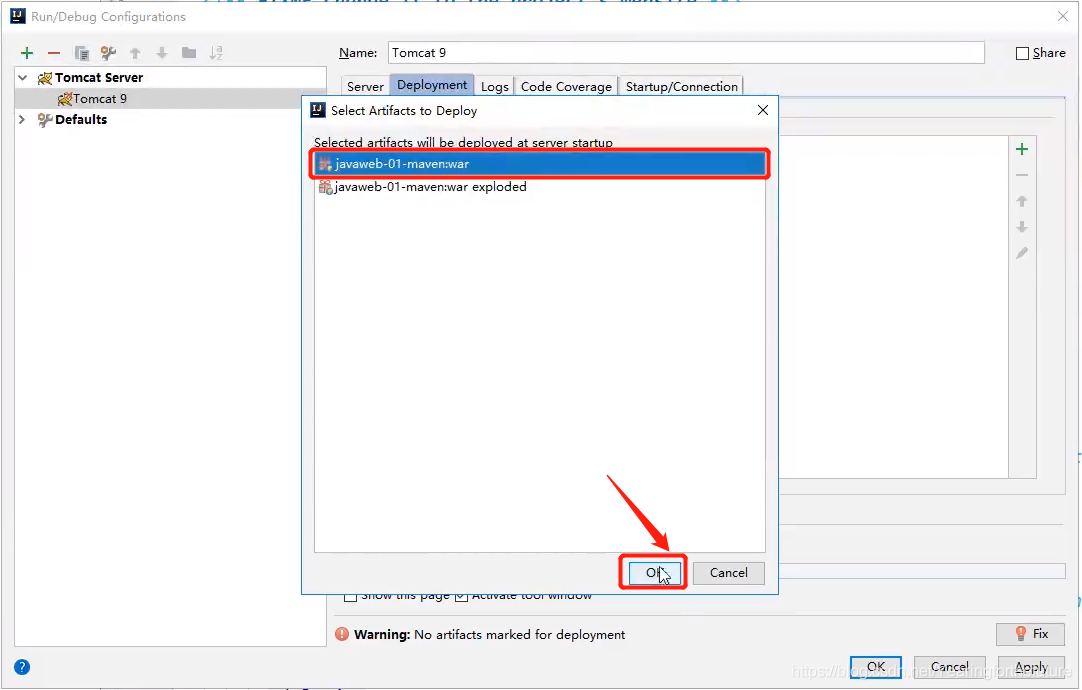
Task: Open edit defaults wrench icon in toolbar
Action: [108, 53]
